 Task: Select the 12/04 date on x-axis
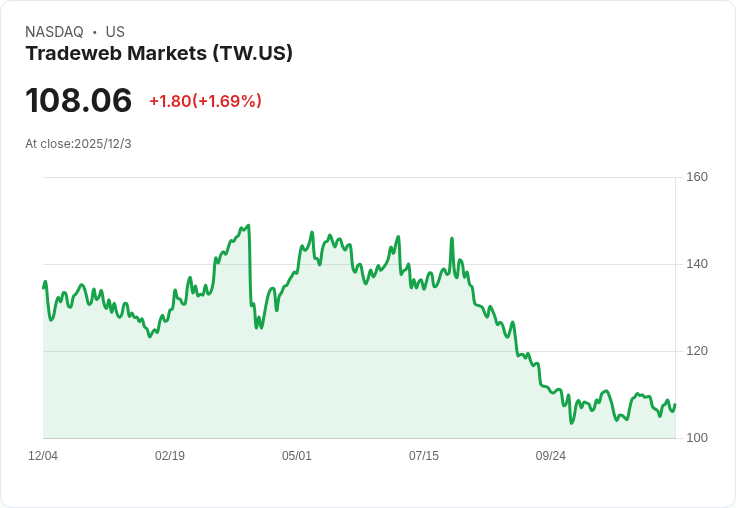[43, 456]
